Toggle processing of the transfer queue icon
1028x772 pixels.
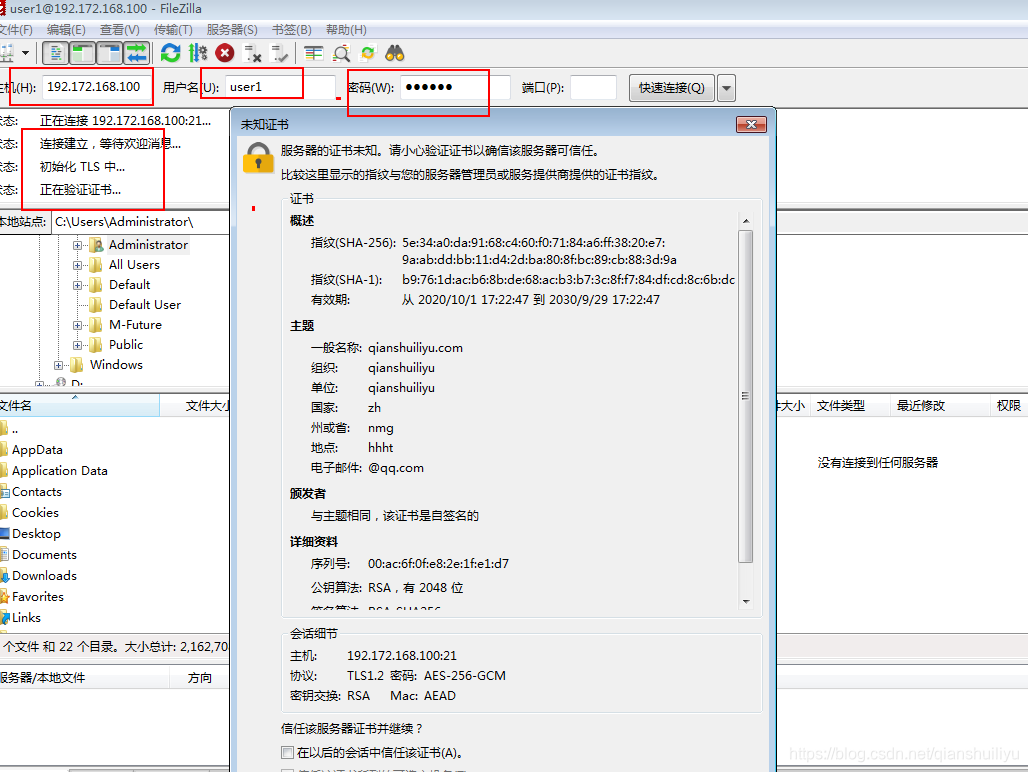[198, 53]
